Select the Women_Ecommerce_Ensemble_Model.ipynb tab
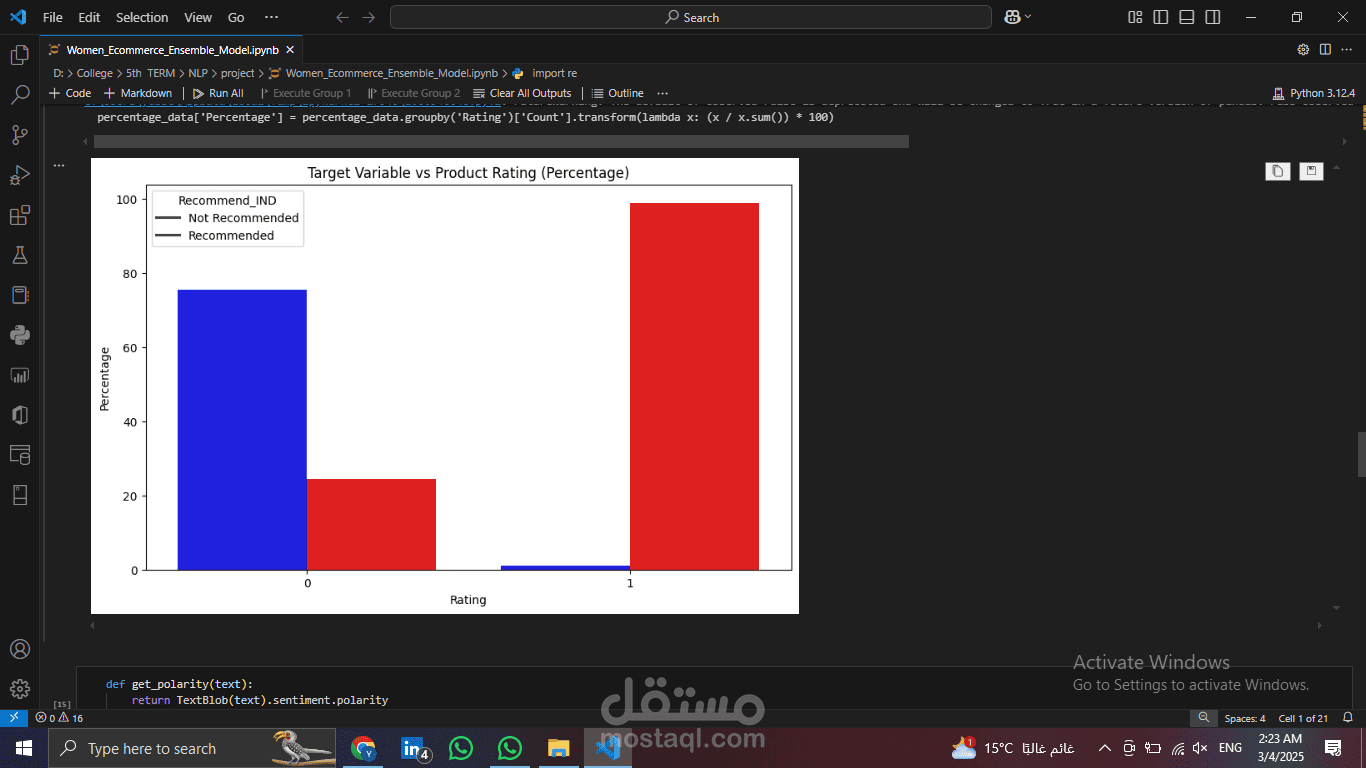The height and width of the screenshot is (768, 1366). (x=170, y=49)
